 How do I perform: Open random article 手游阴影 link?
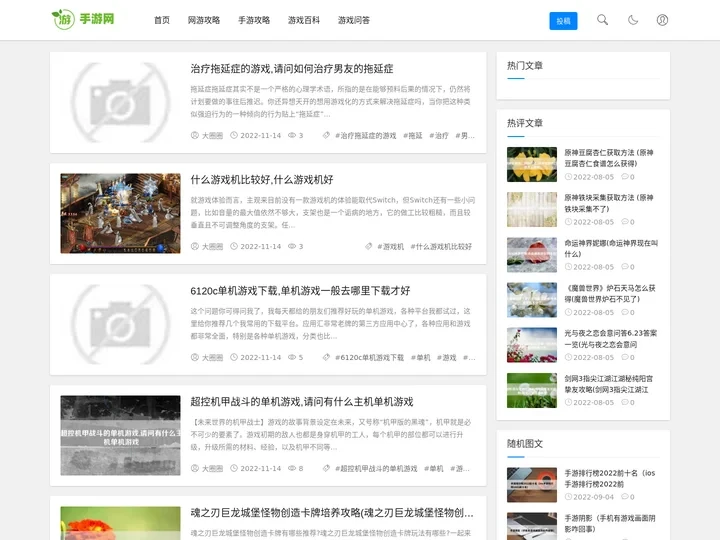(610, 523)
